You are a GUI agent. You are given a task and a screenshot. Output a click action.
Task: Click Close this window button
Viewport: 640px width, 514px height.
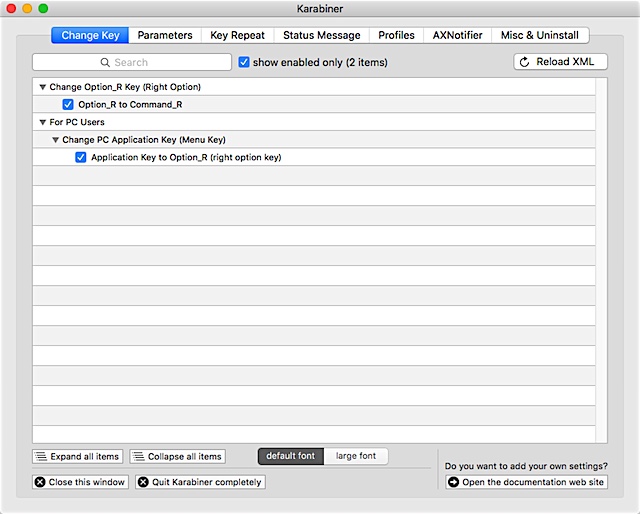80,482
